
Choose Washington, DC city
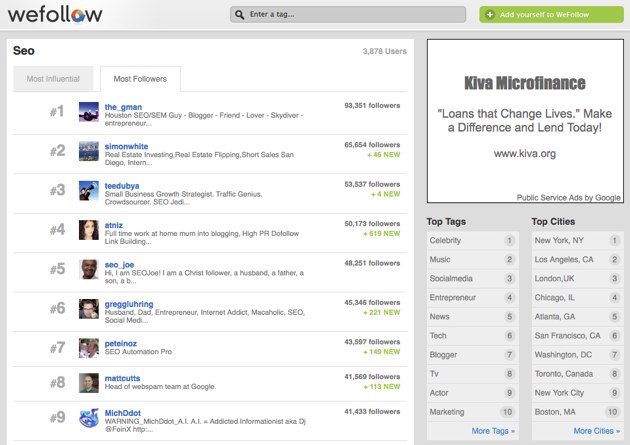click(577, 355)
